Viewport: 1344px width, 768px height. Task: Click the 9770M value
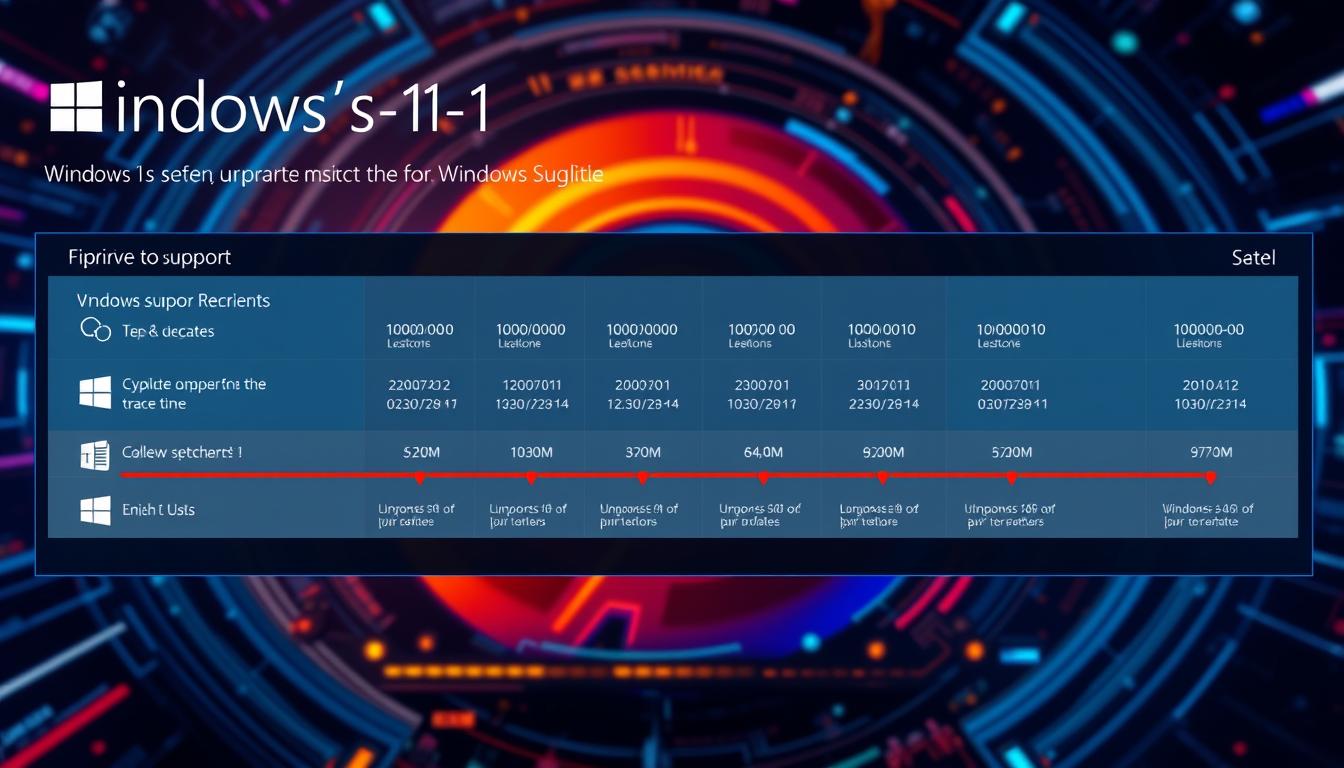pos(1210,452)
